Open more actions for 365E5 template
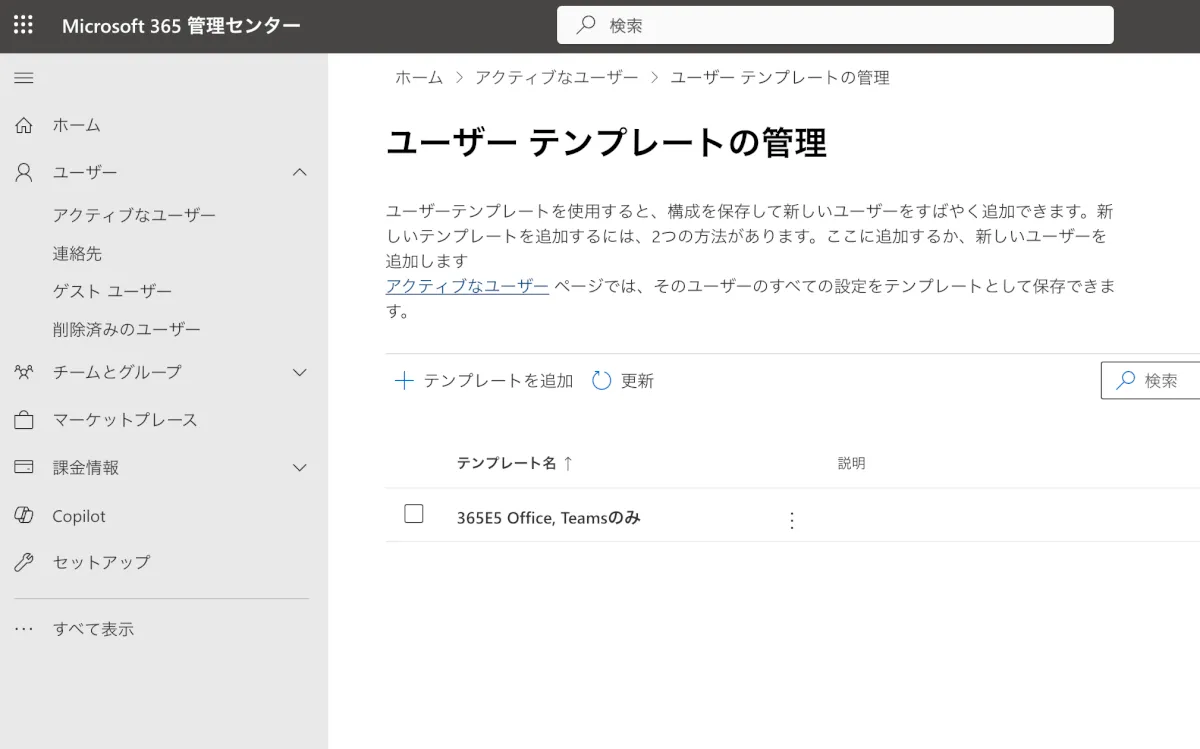 792,520
